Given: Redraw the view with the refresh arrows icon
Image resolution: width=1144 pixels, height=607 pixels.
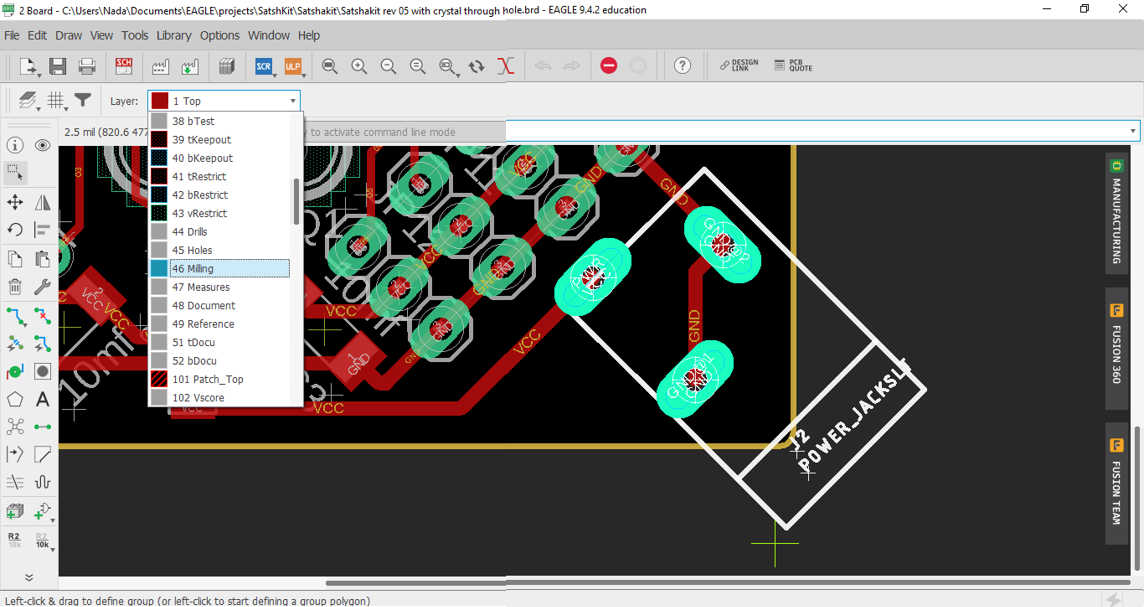Looking at the screenshot, I should coord(476,66).
